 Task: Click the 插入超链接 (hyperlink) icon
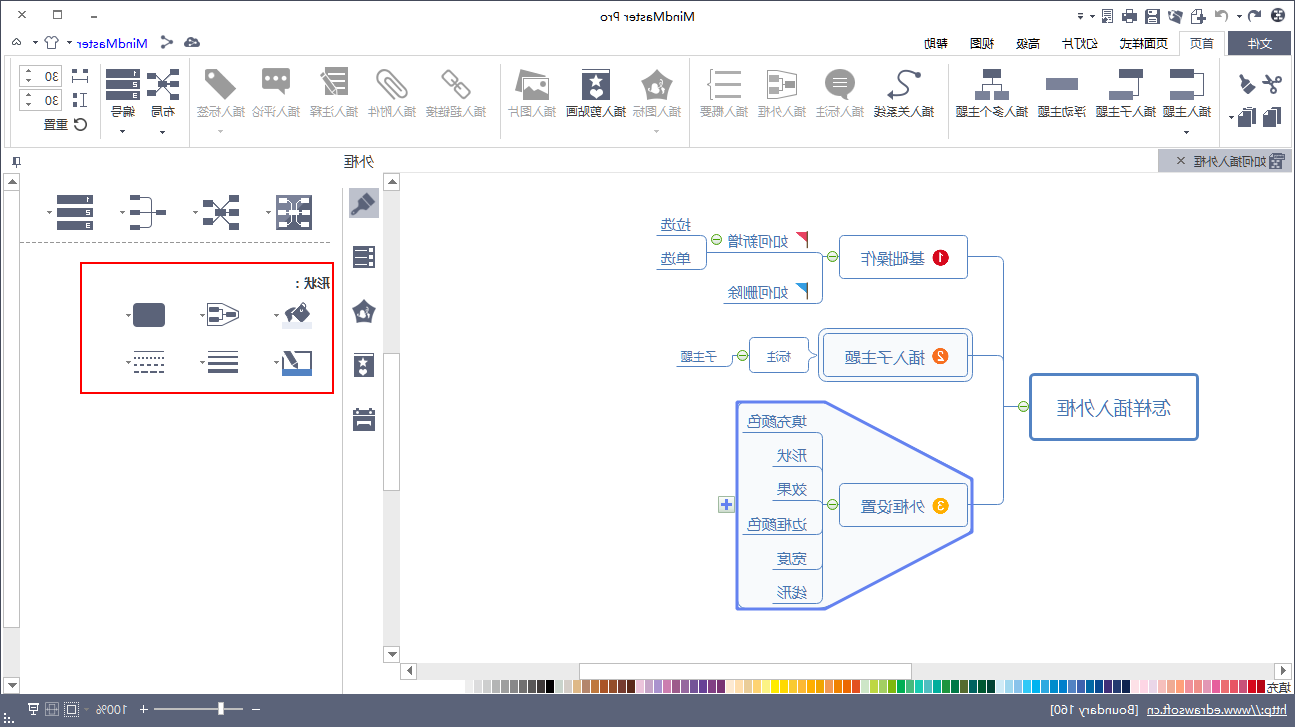coord(455,85)
